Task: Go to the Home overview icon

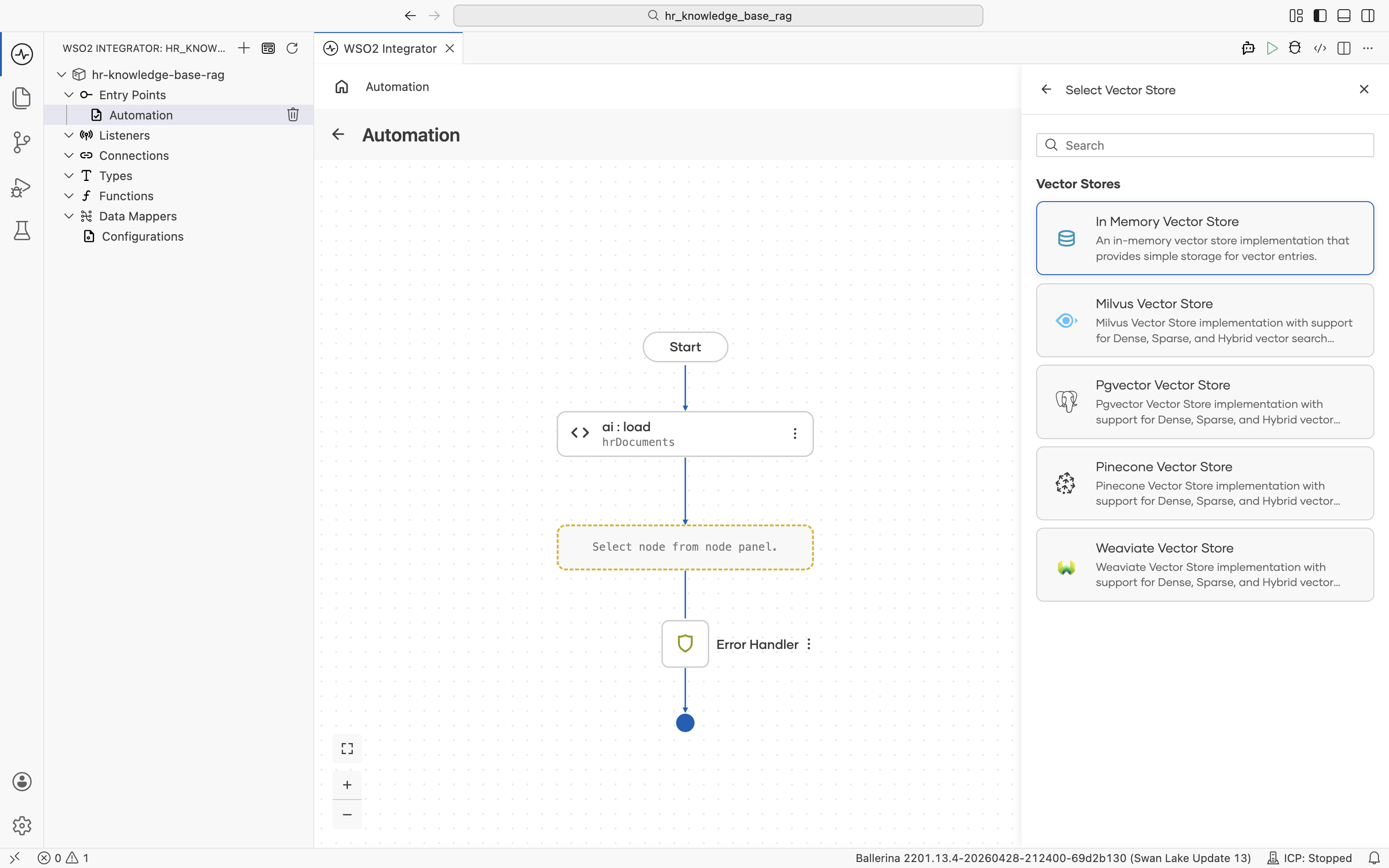Action: [342, 87]
